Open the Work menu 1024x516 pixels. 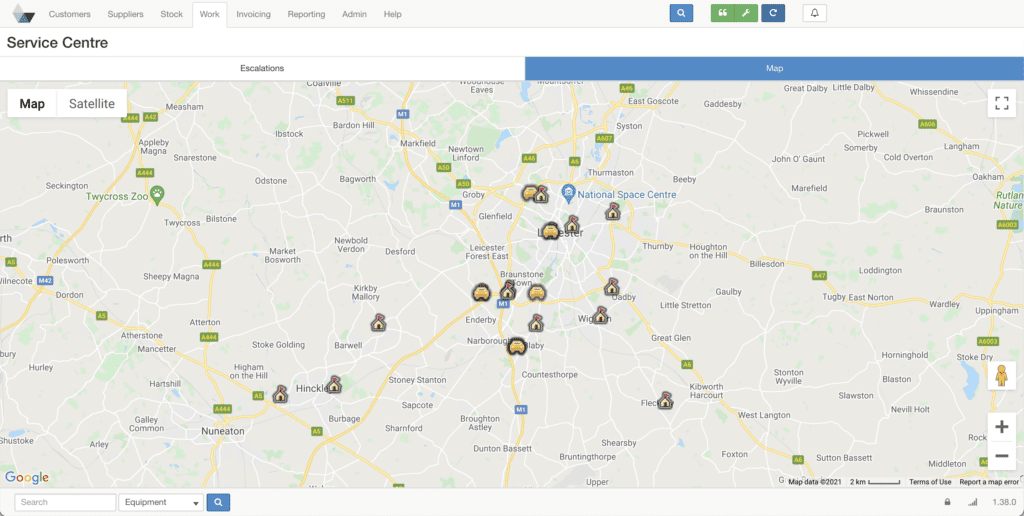210,14
